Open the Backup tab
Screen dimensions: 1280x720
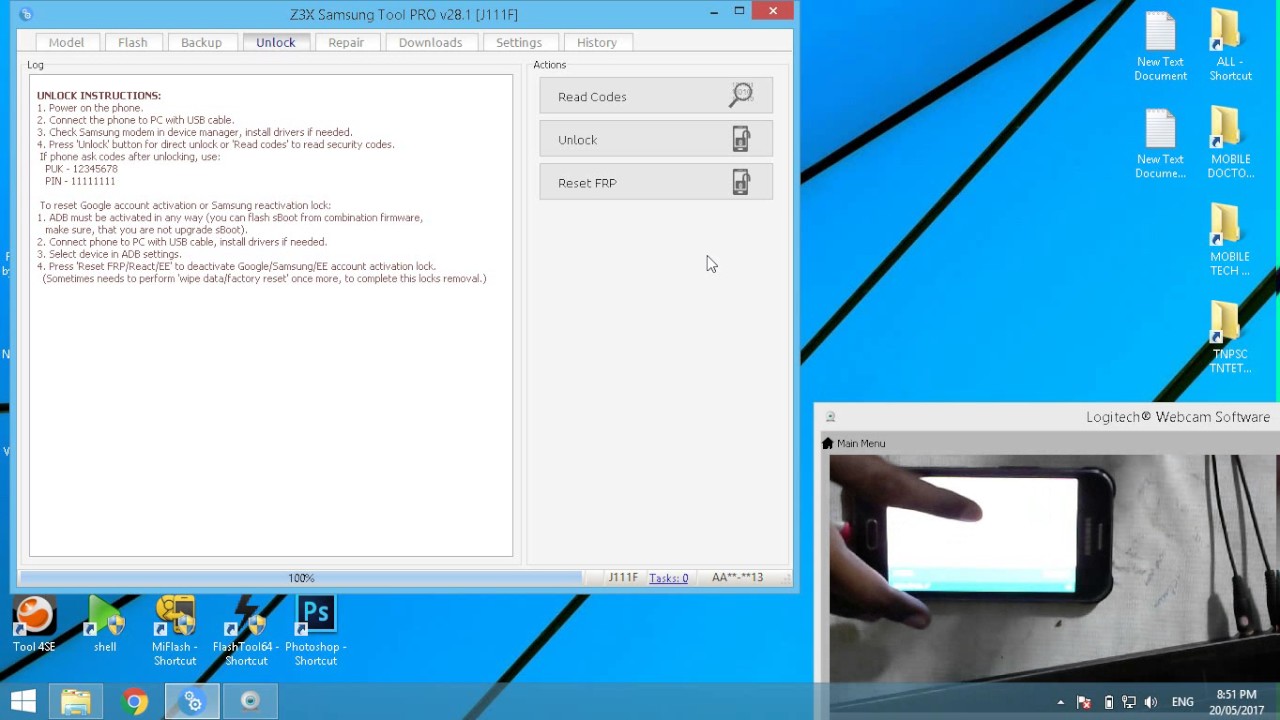coord(201,42)
